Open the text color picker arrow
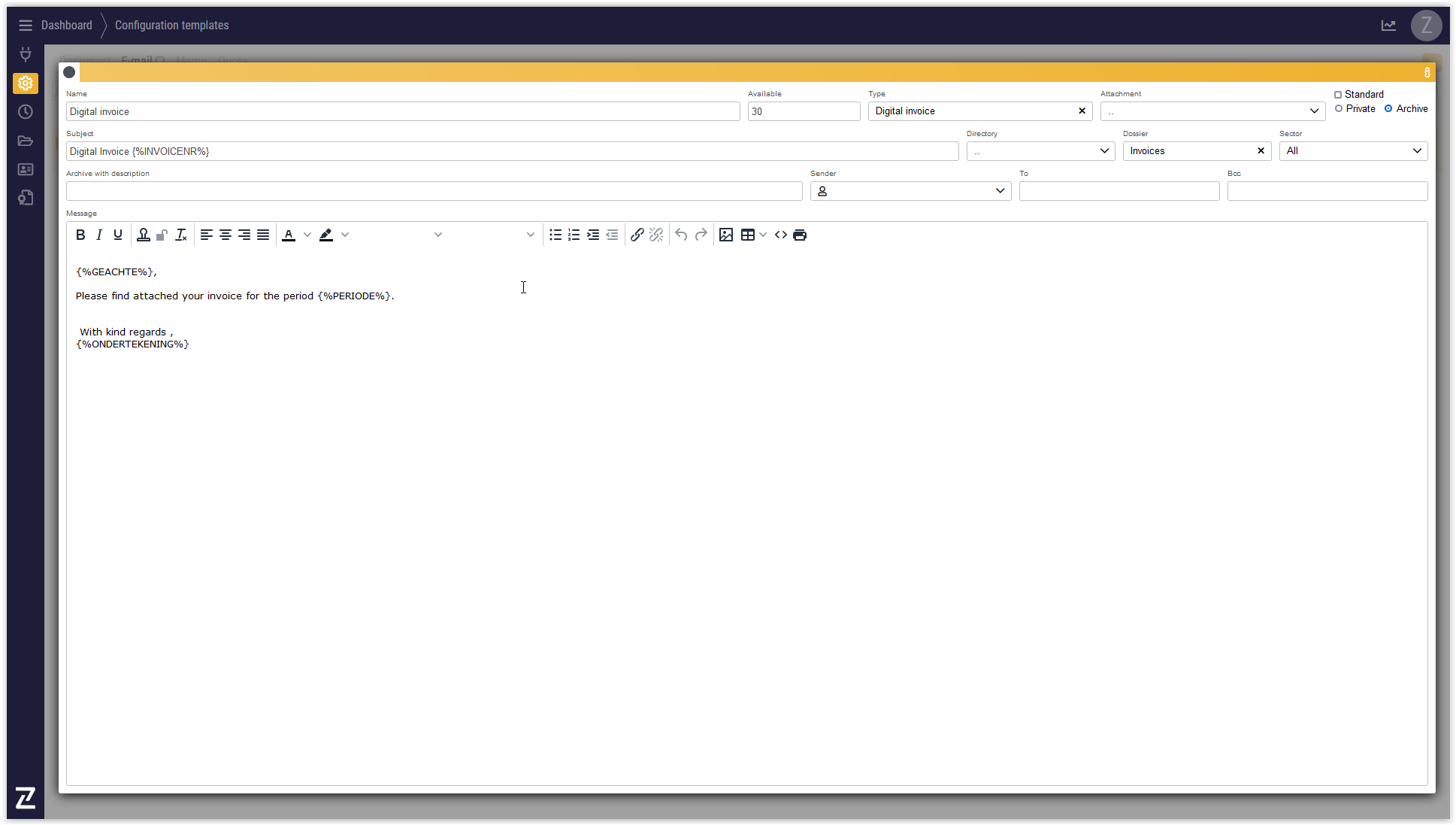This screenshot has width=1456, height=825. point(307,235)
